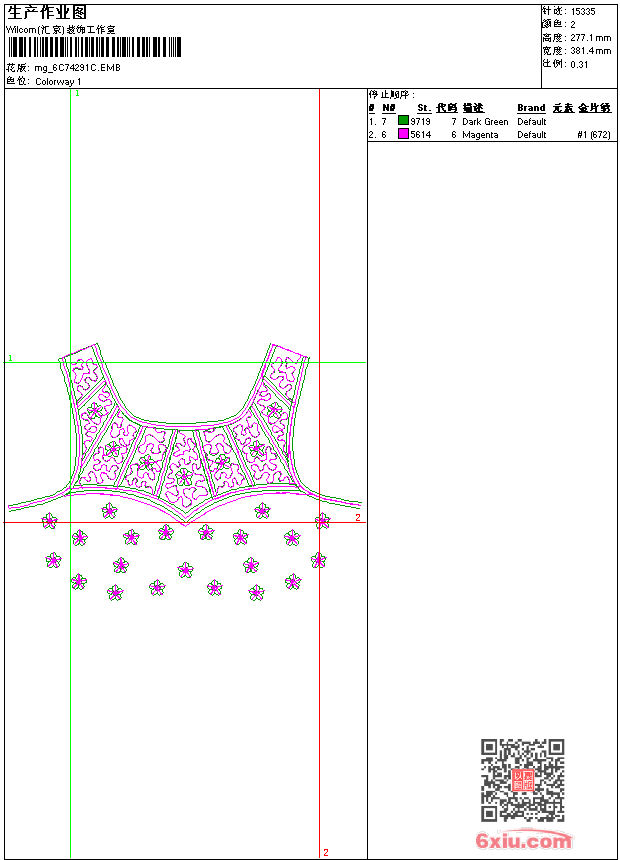Click the stitch count value 15335
620x860 pixels.
point(583,11)
